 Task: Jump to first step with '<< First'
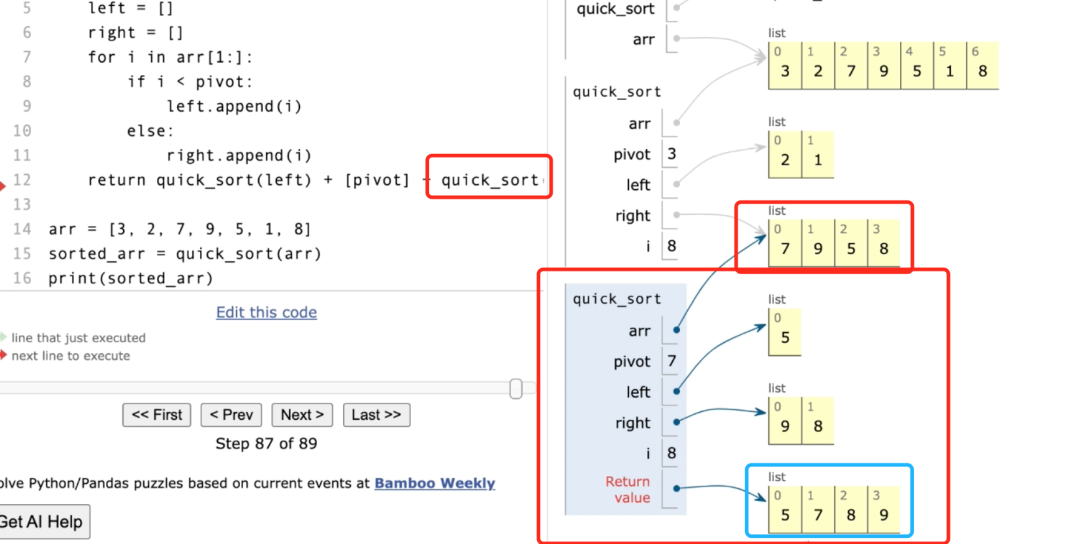157,415
